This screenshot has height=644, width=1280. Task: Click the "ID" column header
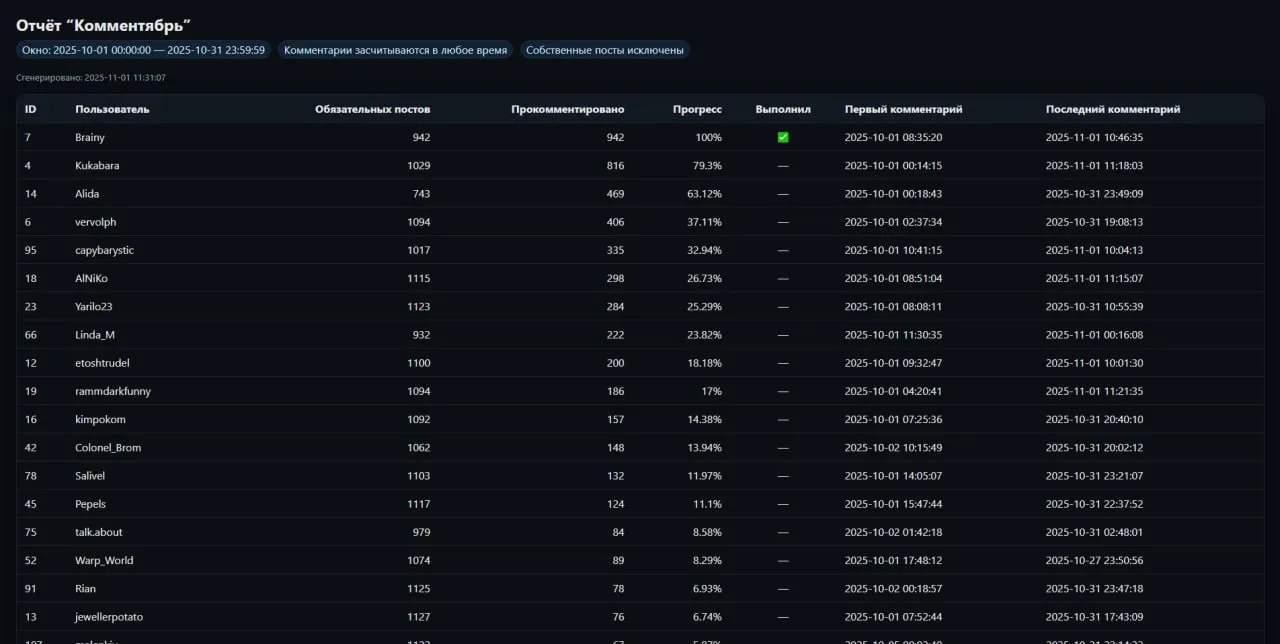(31, 109)
